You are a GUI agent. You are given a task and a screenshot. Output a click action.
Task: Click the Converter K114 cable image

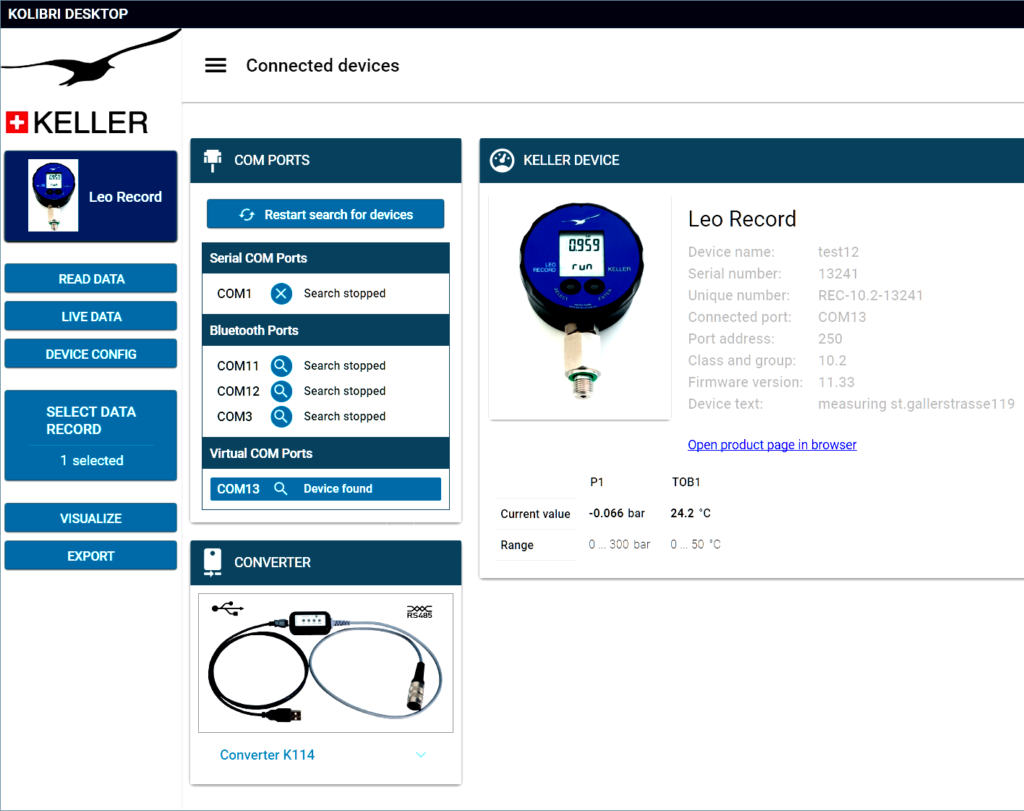pyautogui.click(x=325, y=663)
